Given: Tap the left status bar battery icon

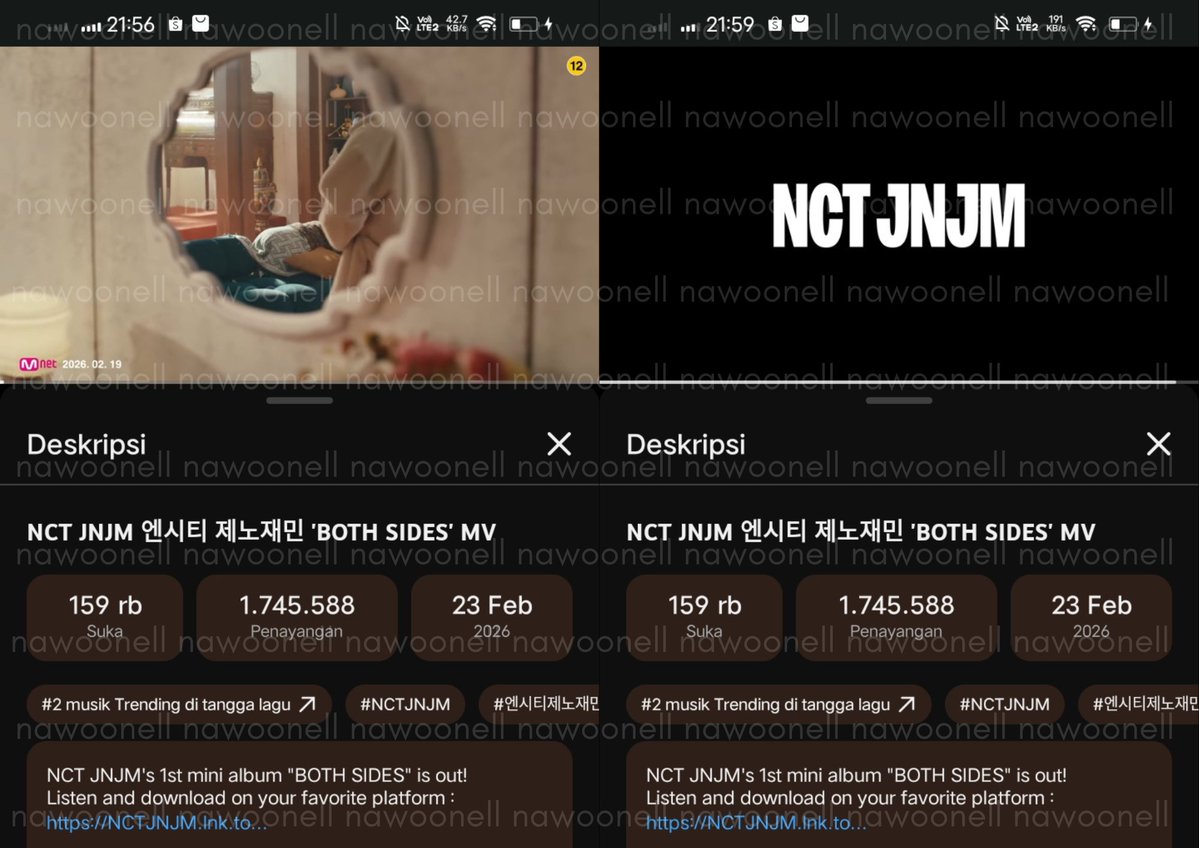Looking at the screenshot, I should [x=524, y=24].
